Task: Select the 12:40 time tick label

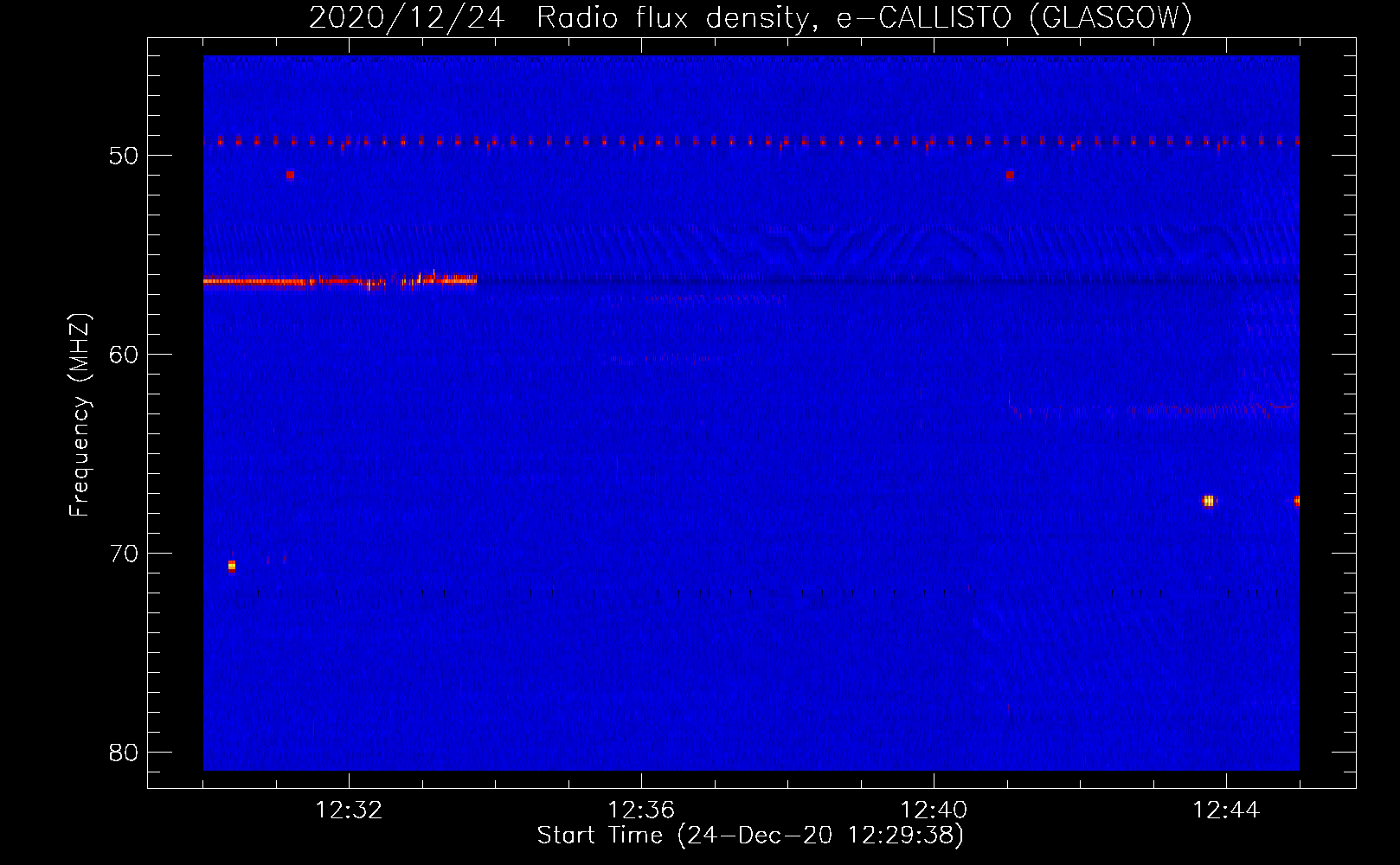Action: [x=934, y=811]
